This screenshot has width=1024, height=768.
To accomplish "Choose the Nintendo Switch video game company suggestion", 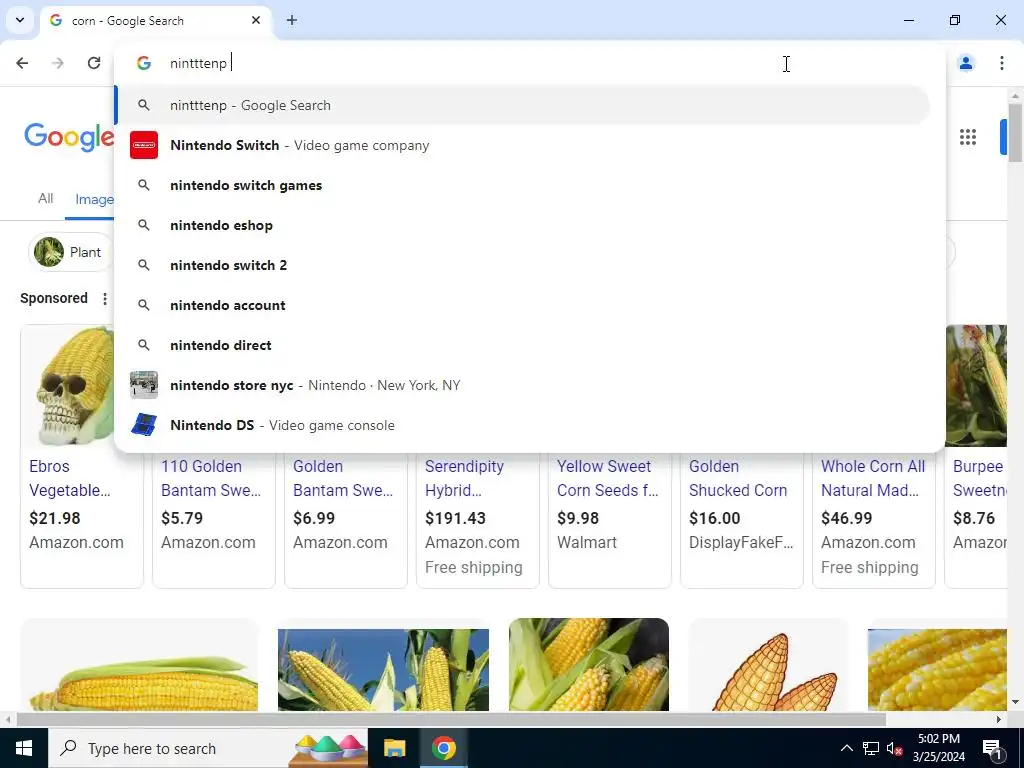I will [522, 145].
